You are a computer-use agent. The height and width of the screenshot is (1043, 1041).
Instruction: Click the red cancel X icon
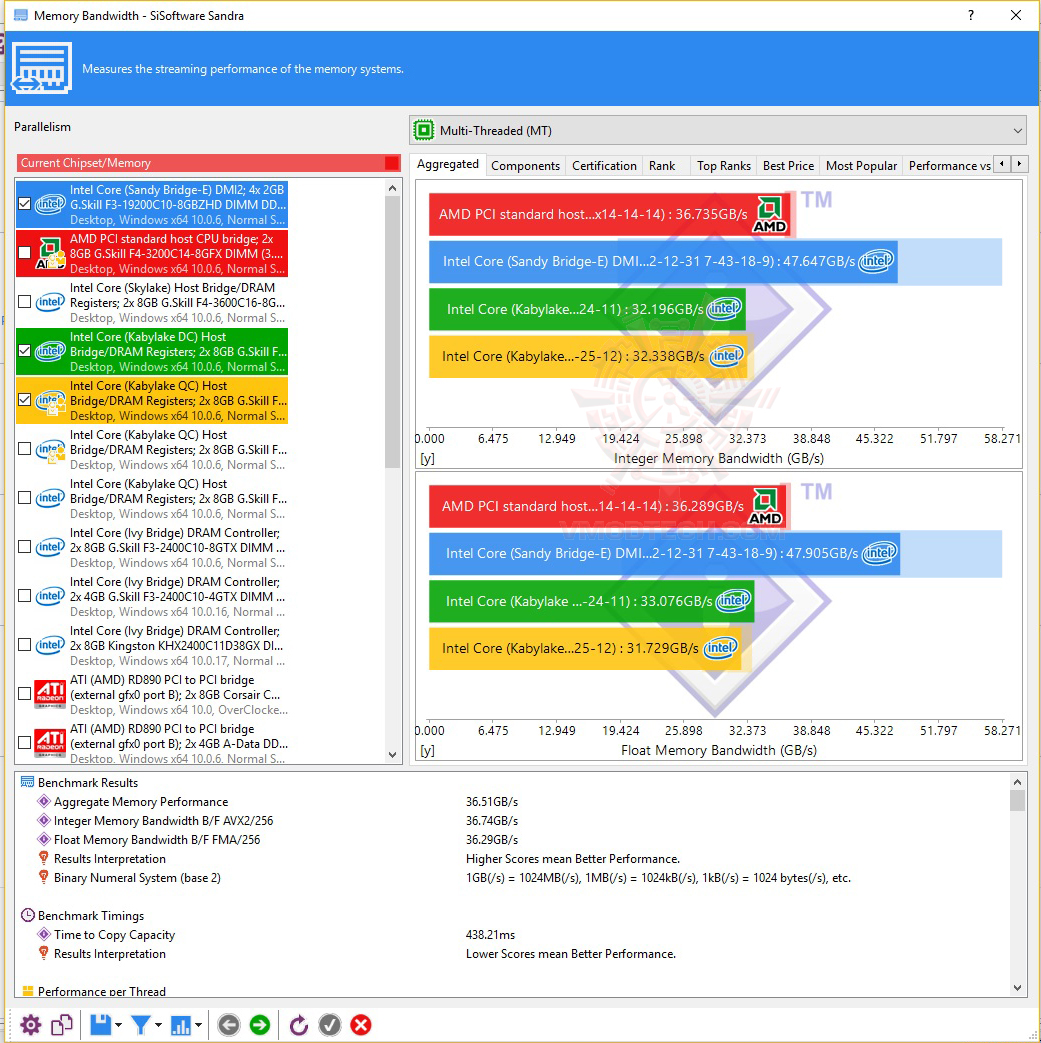(361, 1025)
